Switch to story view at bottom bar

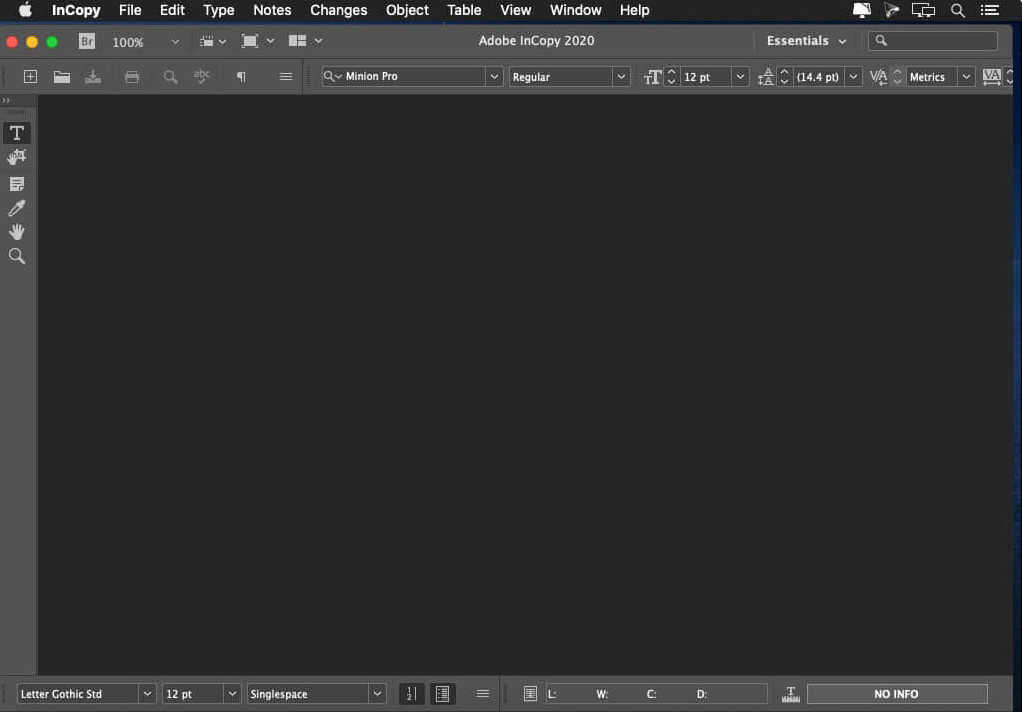pos(443,693)
